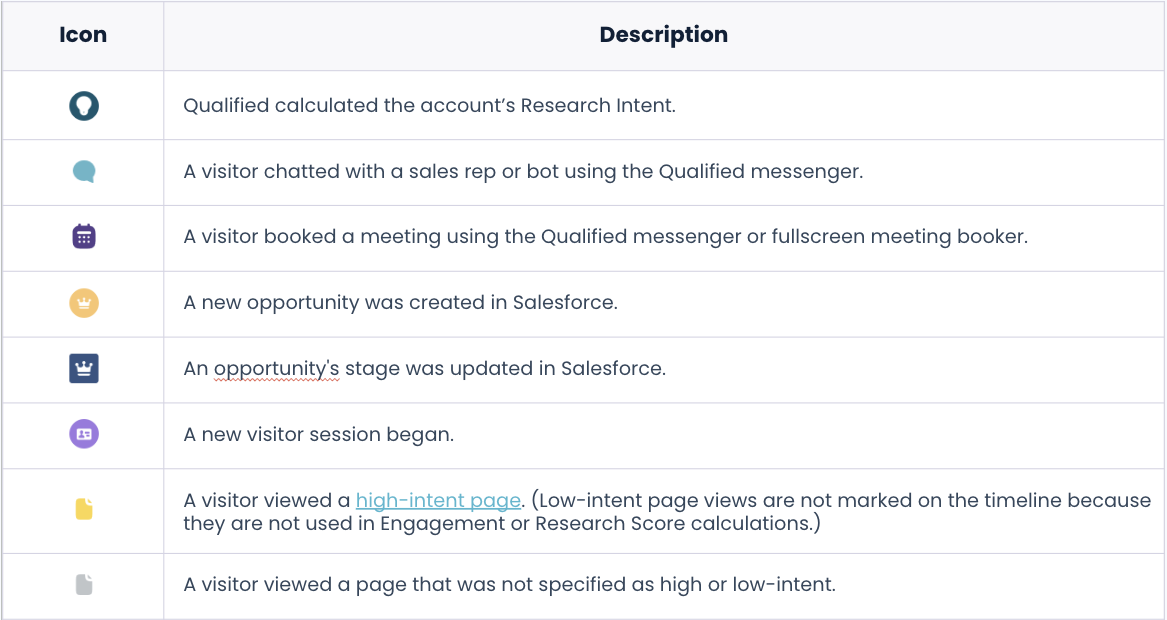This screenshot has width=1167, height=620.
Task: Click the Qualified messenger chat description
Action: (x=523, y=172)
